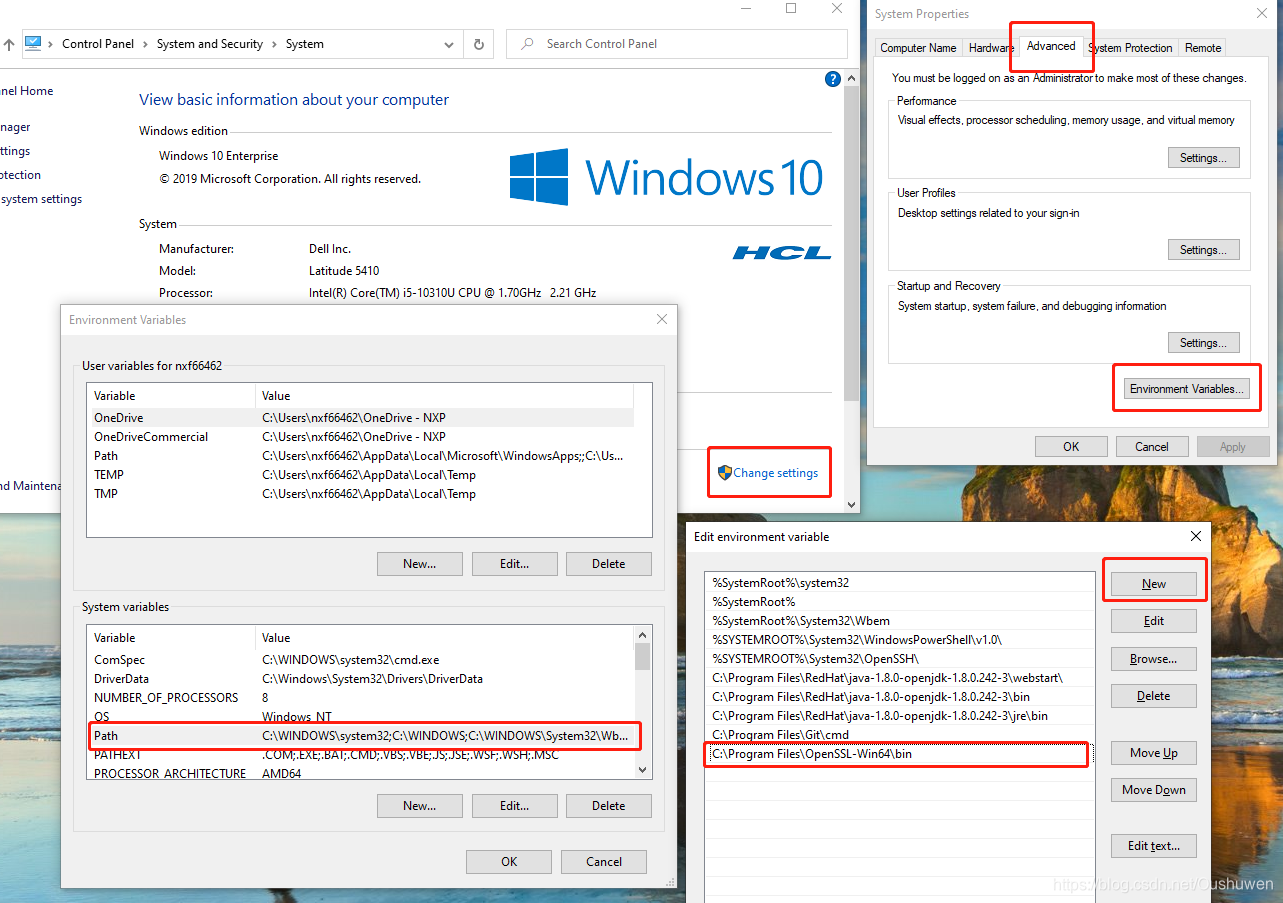Click Delete in path editor
1283x903 pixels.
point(1154,696)
